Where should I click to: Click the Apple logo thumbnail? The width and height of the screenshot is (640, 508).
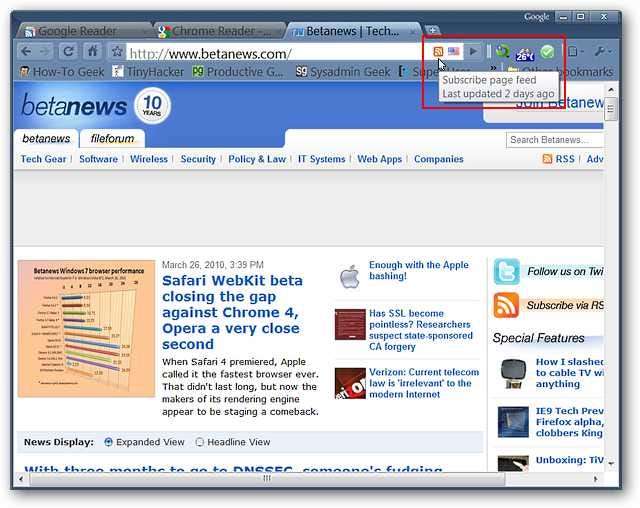click(350, 276)
